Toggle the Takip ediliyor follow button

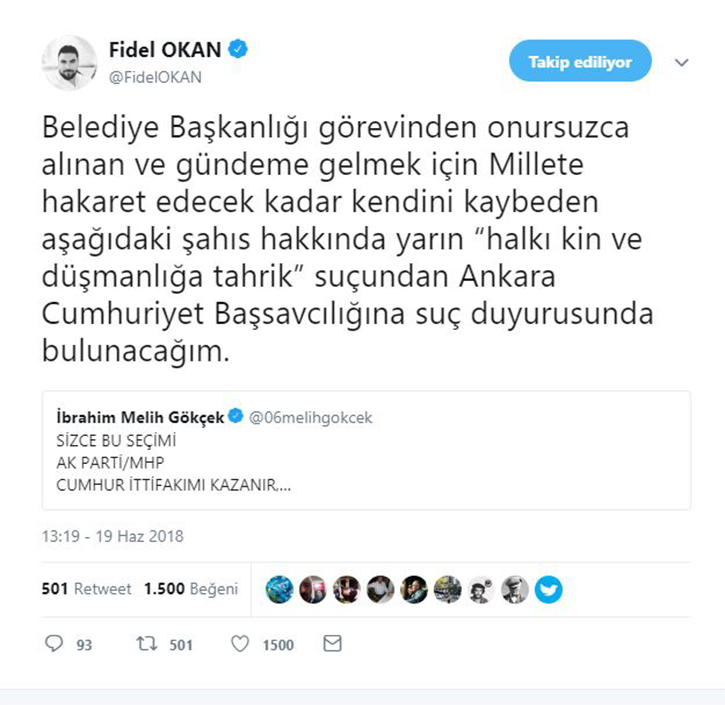click(580, 61)
